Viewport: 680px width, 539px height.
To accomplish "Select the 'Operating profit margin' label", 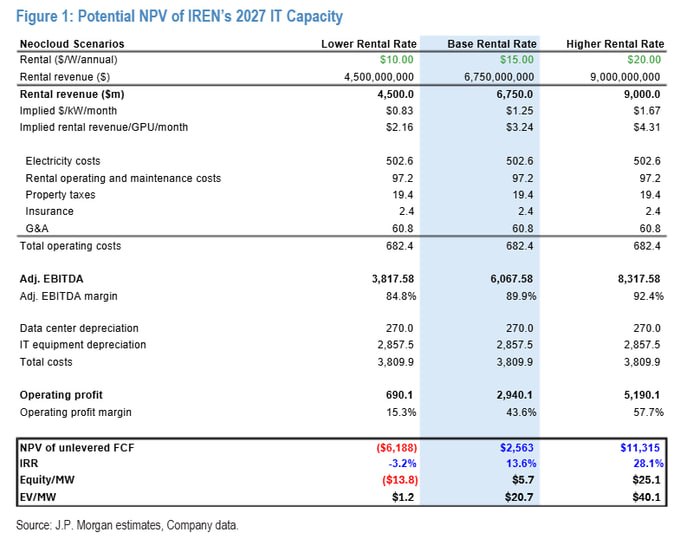I will (x=75, y=412).
